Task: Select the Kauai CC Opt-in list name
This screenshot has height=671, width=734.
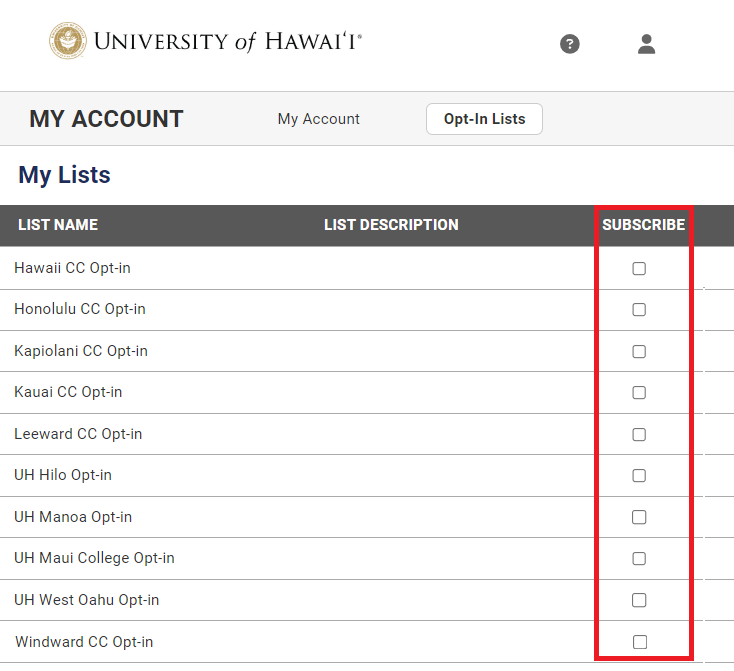Action: 68,392
